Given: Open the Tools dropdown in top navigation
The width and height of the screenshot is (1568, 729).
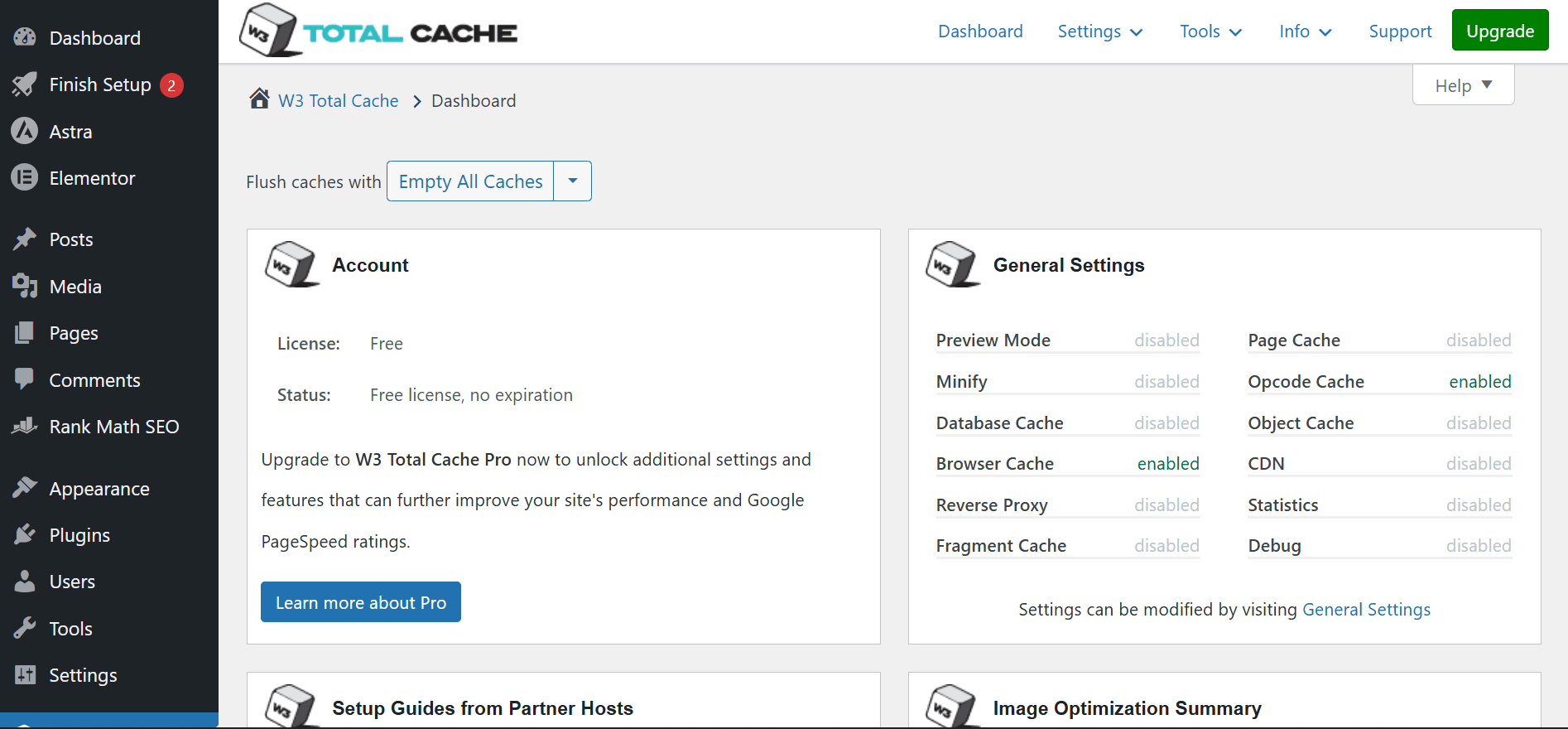Looking at the screenshot, I should pyautogui.click(x=1211, y=31).
